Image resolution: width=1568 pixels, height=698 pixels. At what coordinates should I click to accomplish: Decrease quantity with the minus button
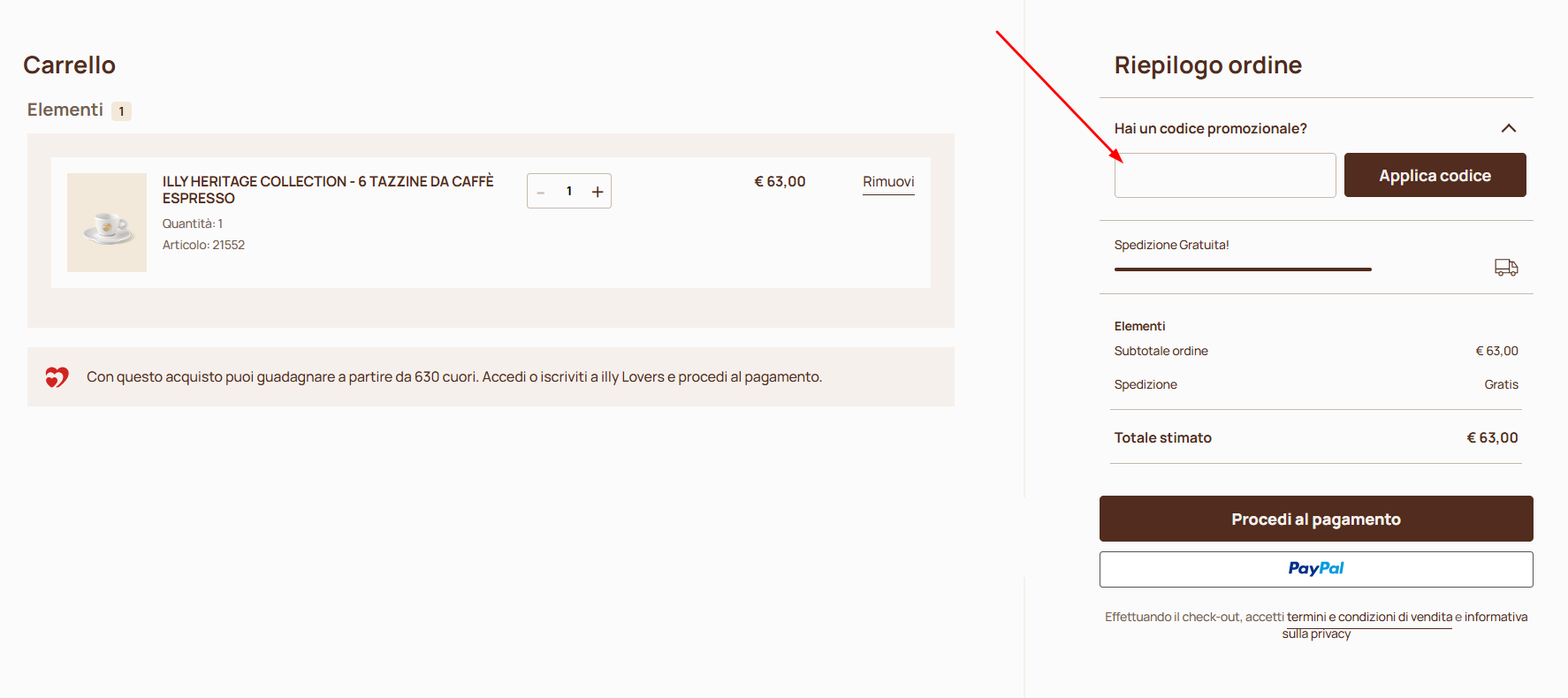coord(541,192)
